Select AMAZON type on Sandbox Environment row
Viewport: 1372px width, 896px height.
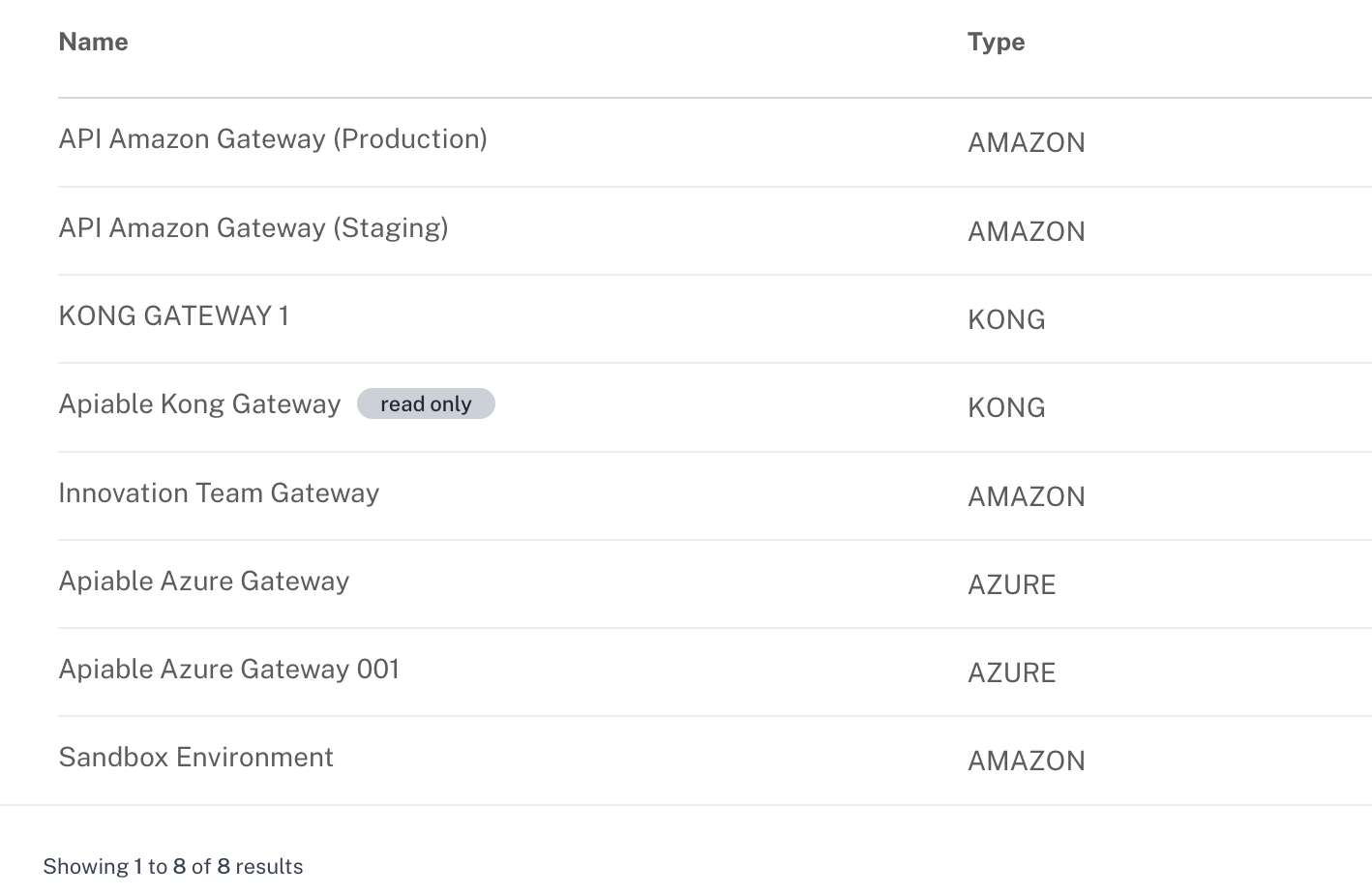click(1027, 761)
